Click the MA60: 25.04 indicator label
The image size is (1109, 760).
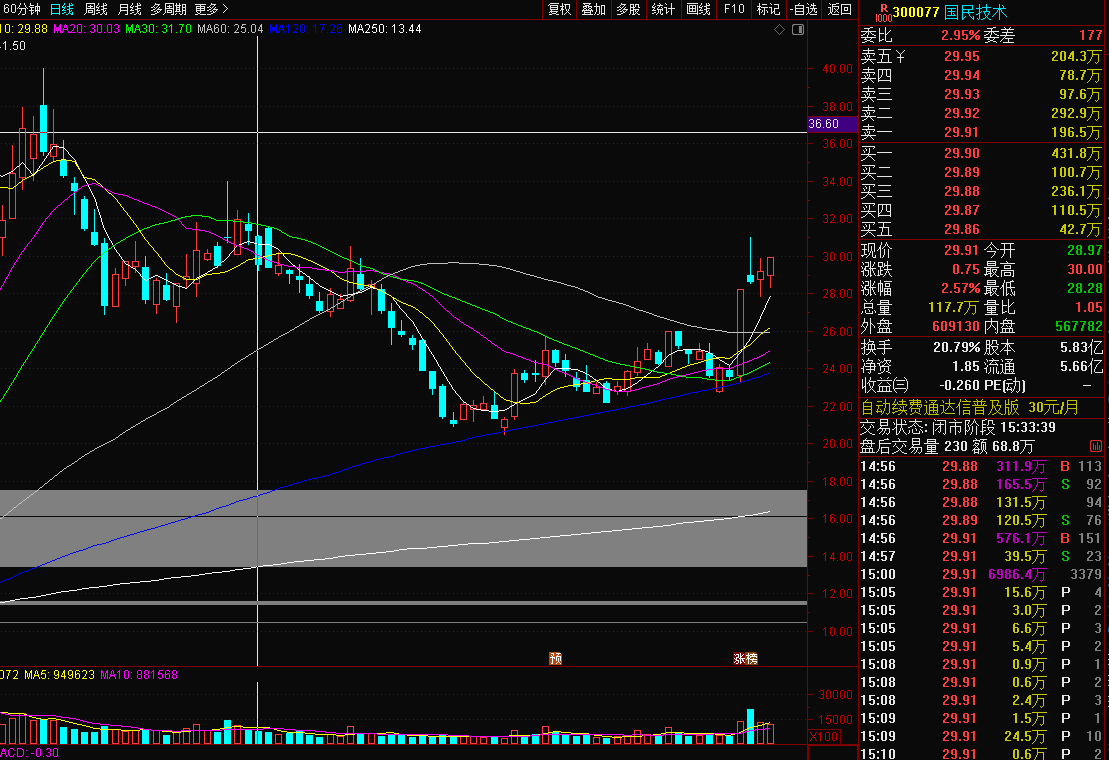point(231,29)
